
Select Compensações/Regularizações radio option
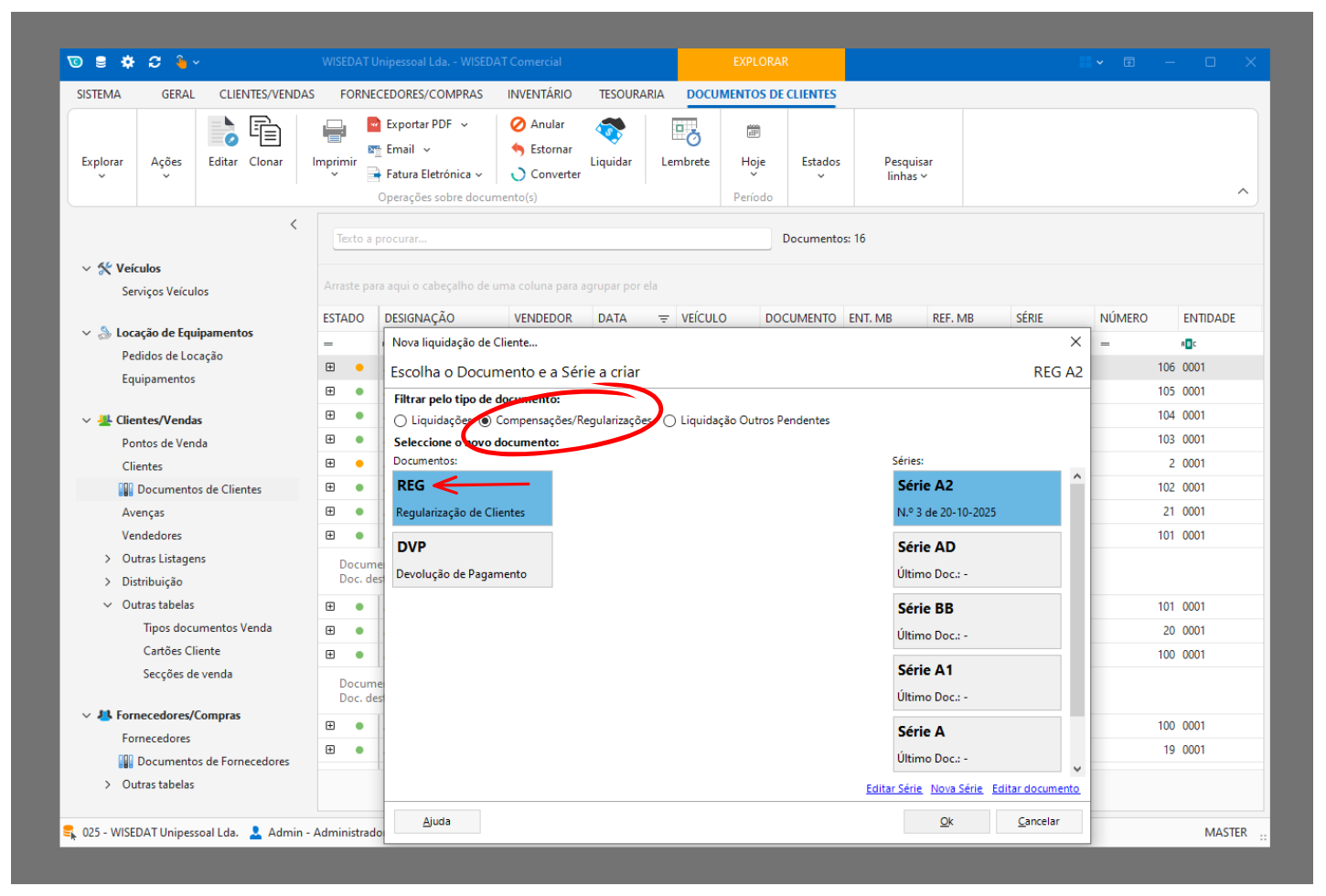point(486,421)
